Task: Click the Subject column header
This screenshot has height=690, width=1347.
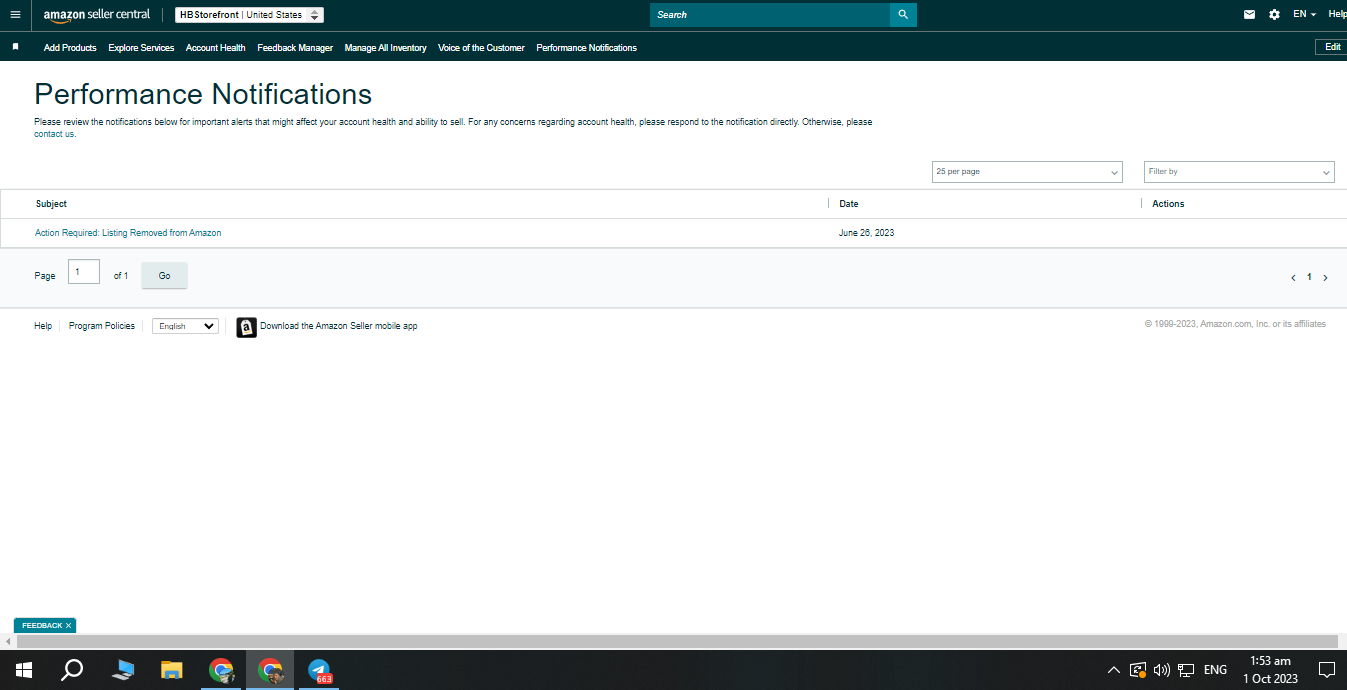Action: pyautogui.click(x=51, y=204)
